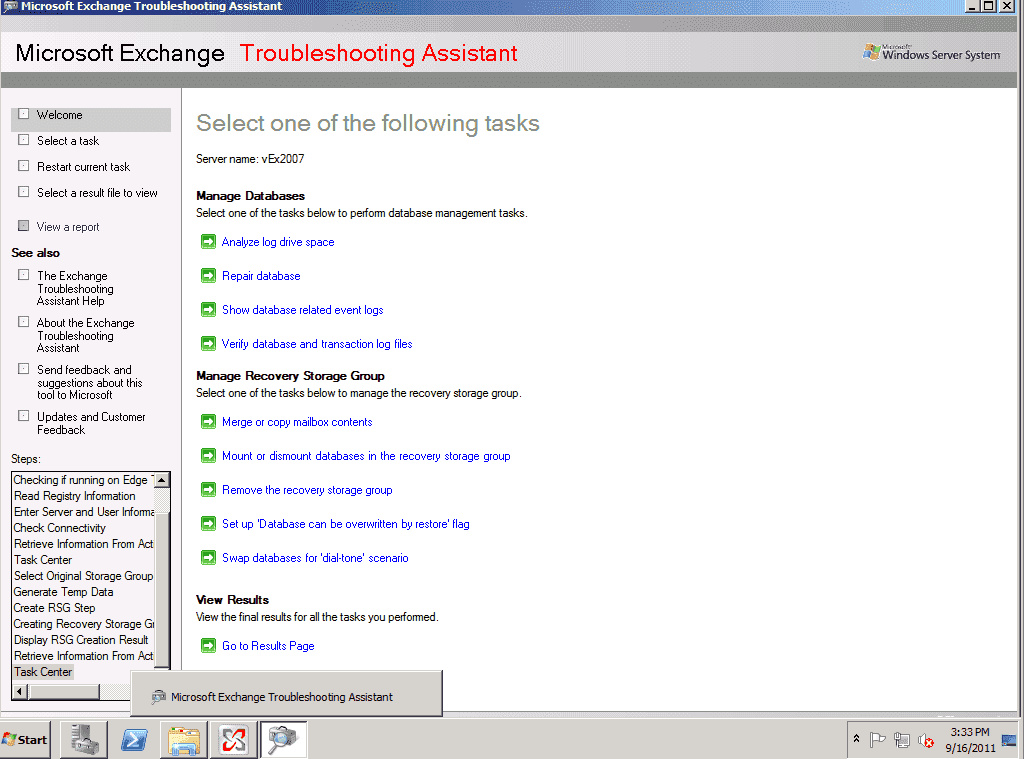Launch PowerShell from the taskbar
This screenshot has height=759, width=1024.
pyautogui.click(x=134, y=740)
